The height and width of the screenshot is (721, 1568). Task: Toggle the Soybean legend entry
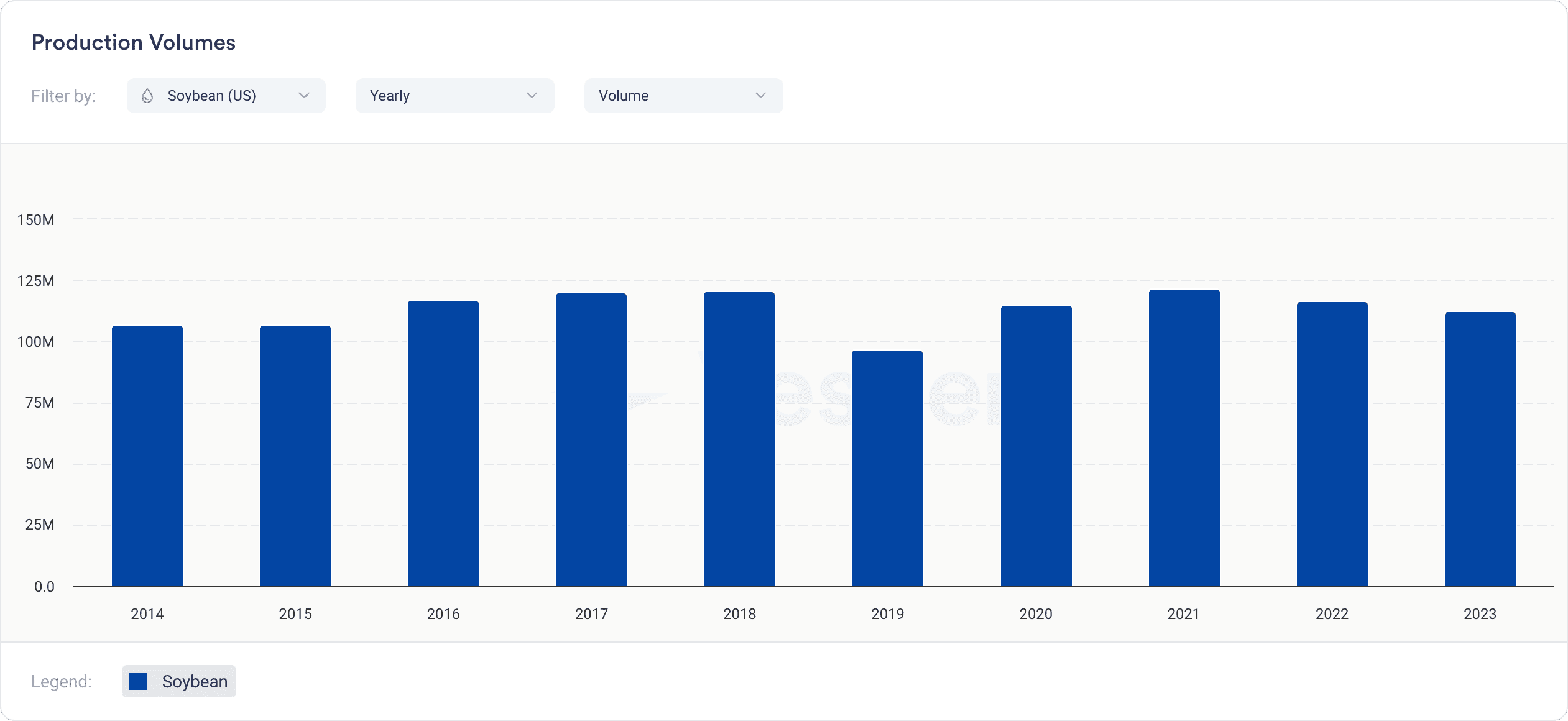(179, 681)
